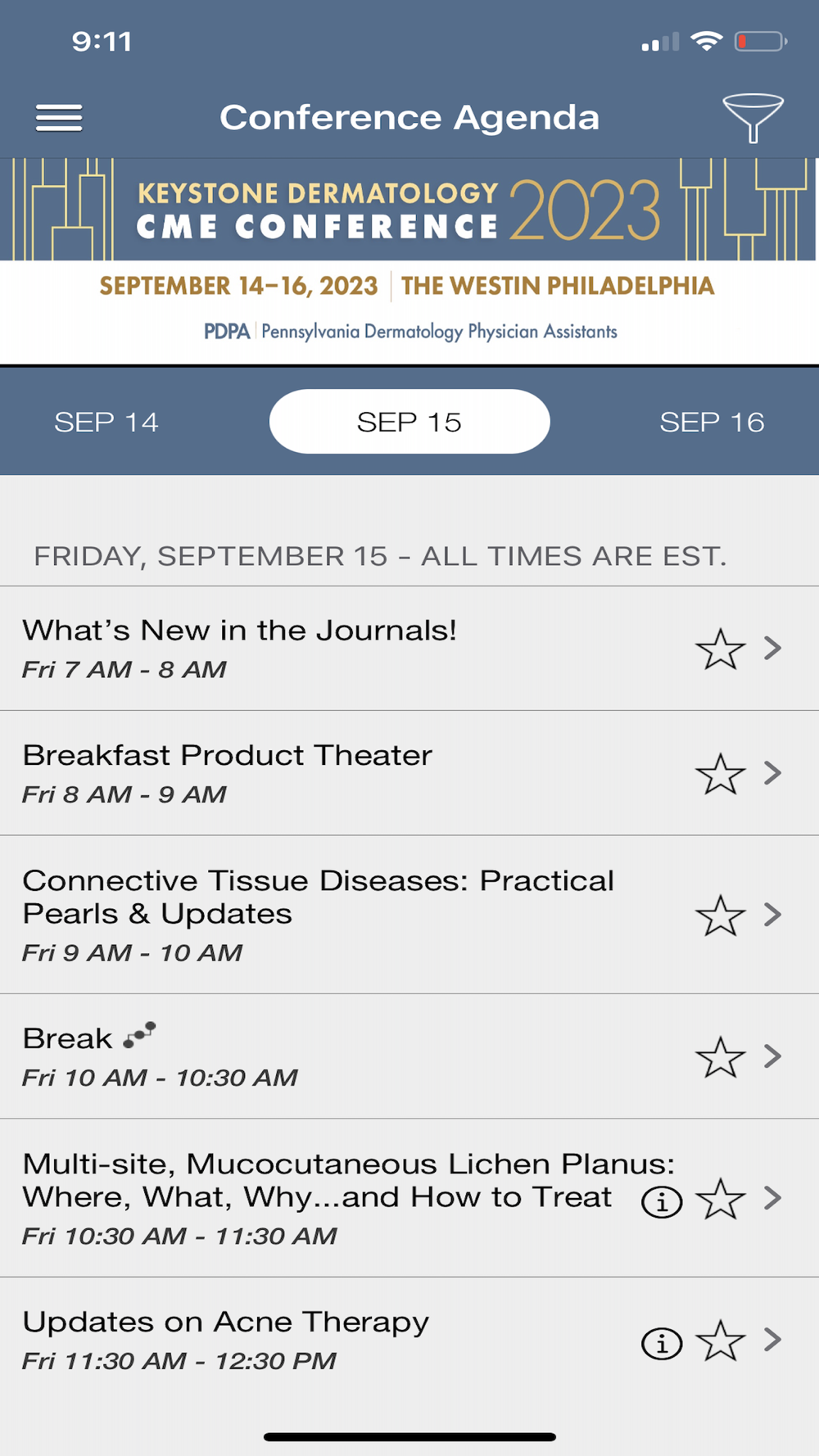Open Breakfast Product Theater details chevron
The height and width of the screenshot is (1456, 819).
[x=772, y=772]
